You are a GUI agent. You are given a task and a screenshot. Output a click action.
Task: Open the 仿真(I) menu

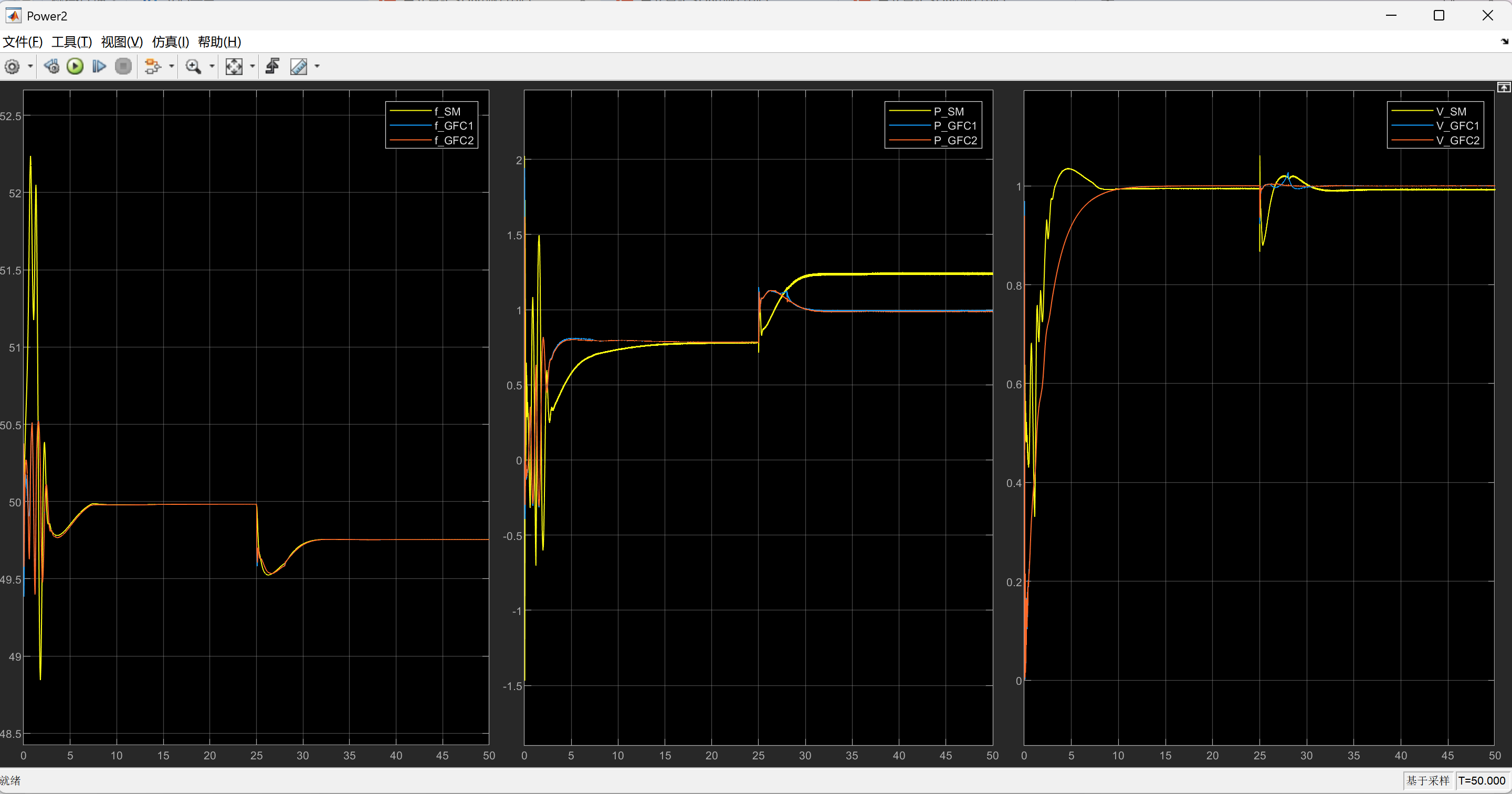tap(170, 43)
